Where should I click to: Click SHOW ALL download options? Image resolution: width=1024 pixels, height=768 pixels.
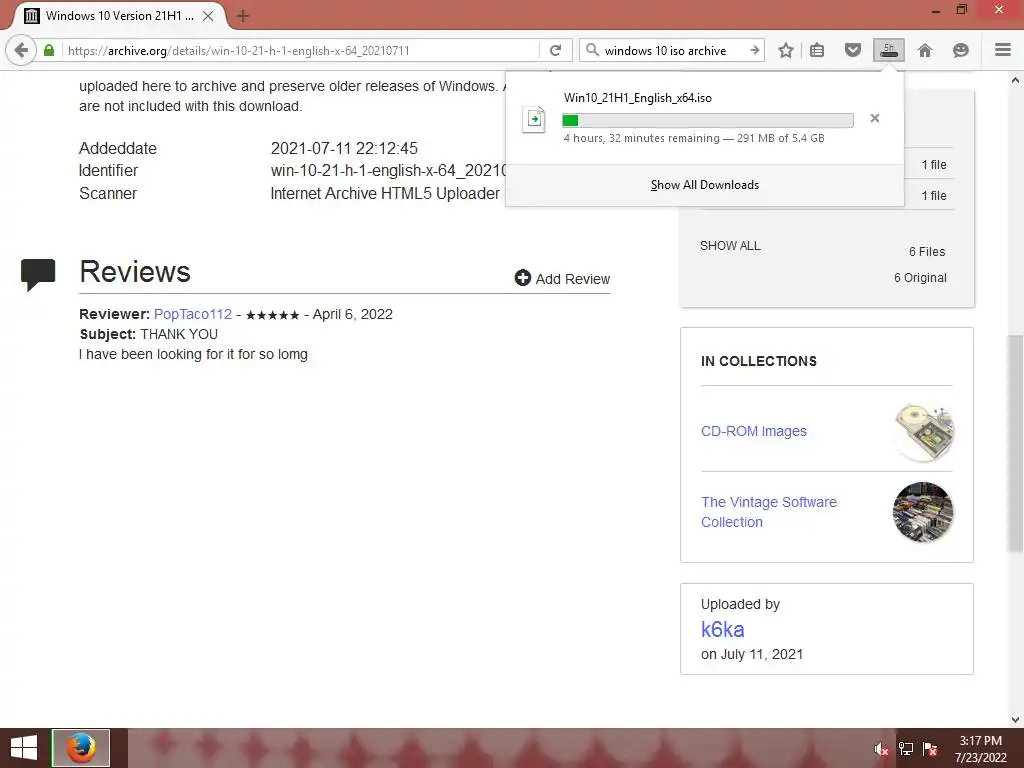tap(730, 246)
